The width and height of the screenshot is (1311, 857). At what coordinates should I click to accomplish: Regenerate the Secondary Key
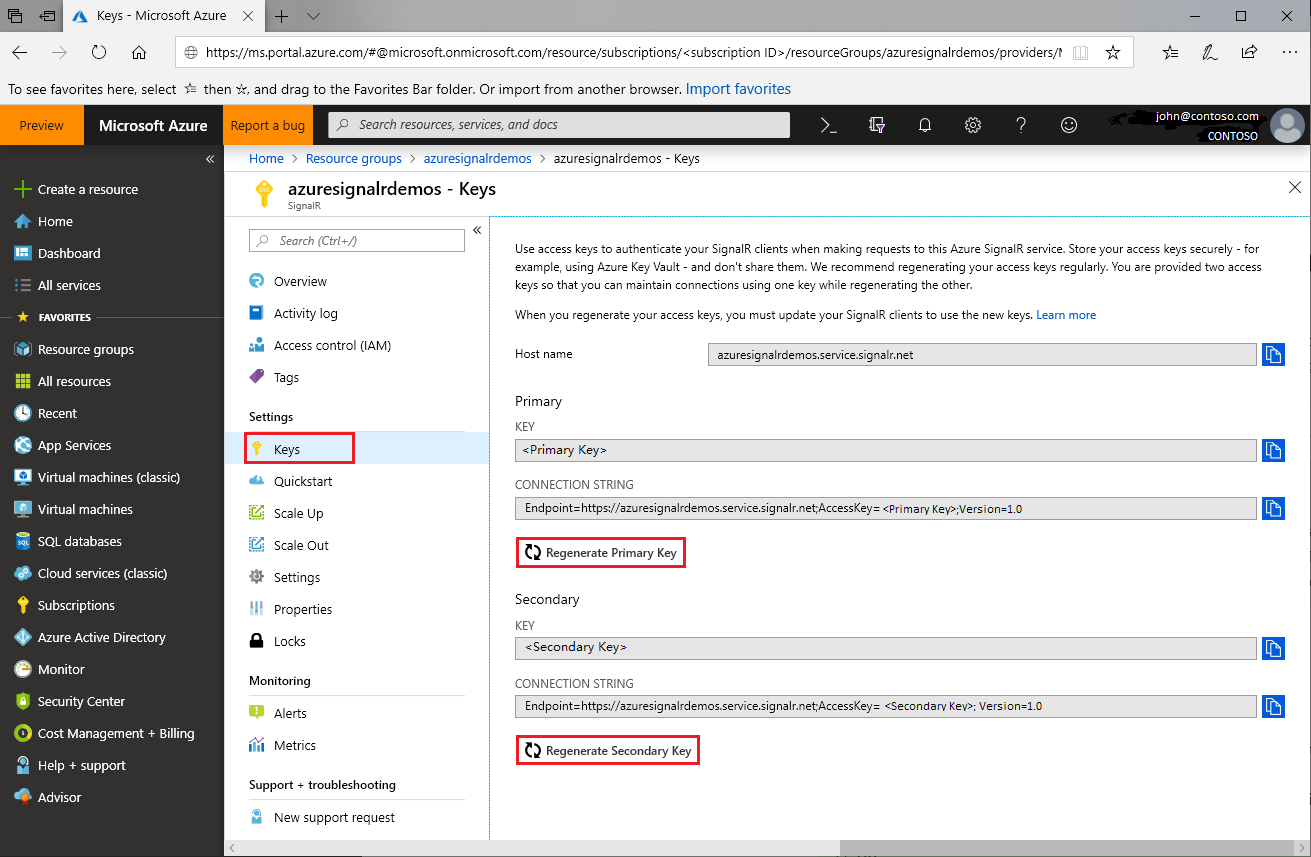tap(607, 749)
